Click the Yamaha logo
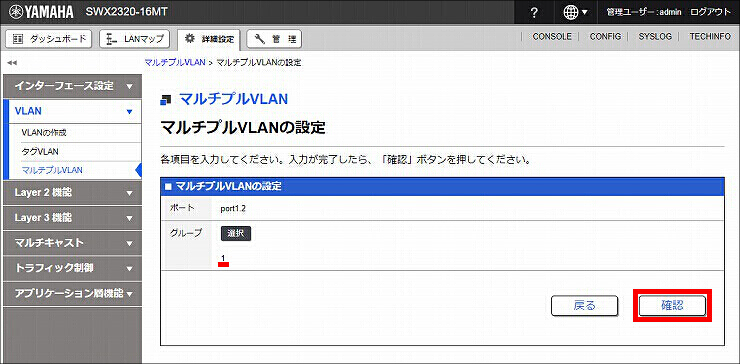 [41, 12]
